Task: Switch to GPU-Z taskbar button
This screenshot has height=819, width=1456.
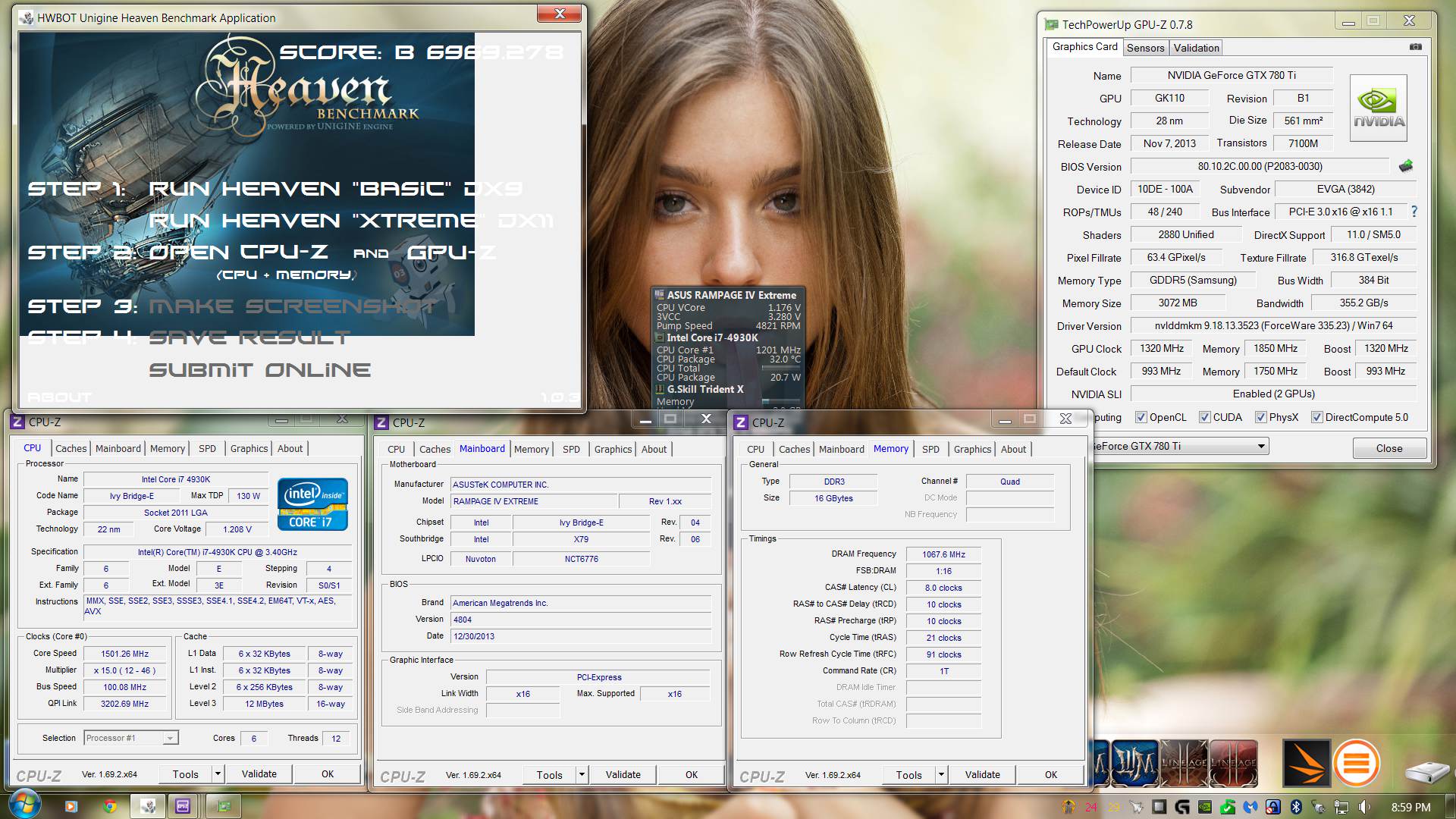Action: pos(224,806)
